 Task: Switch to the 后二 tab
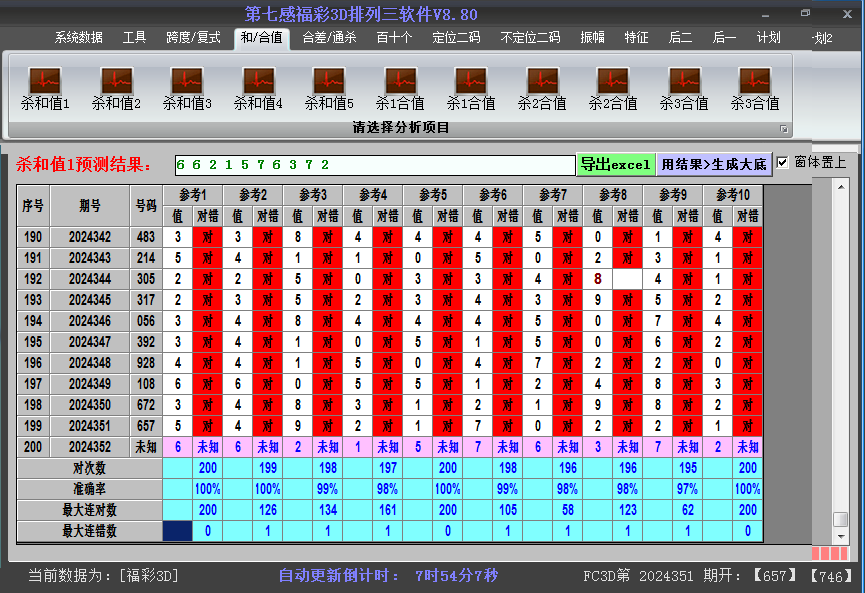click(680, 38)
